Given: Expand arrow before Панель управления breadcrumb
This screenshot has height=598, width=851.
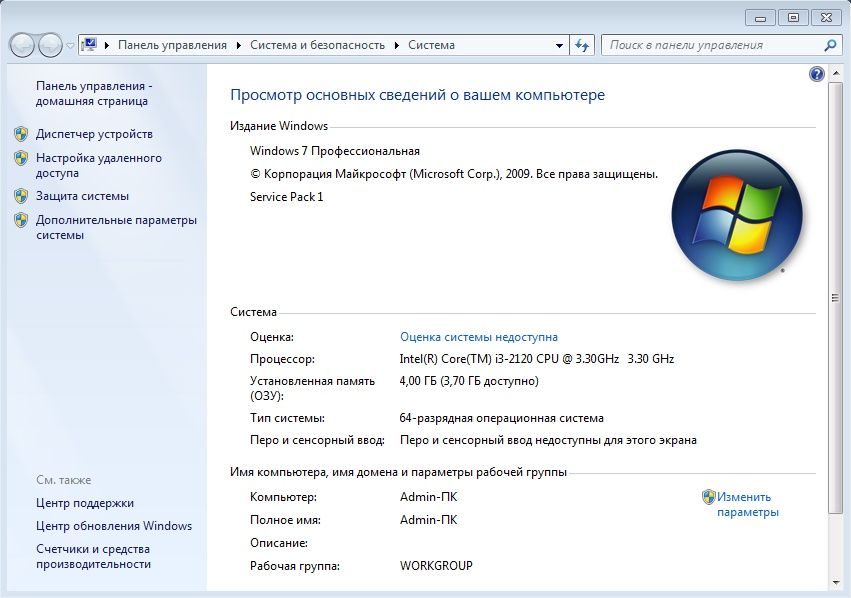Looking at the screenshot, I should click(x=107, y=45).
